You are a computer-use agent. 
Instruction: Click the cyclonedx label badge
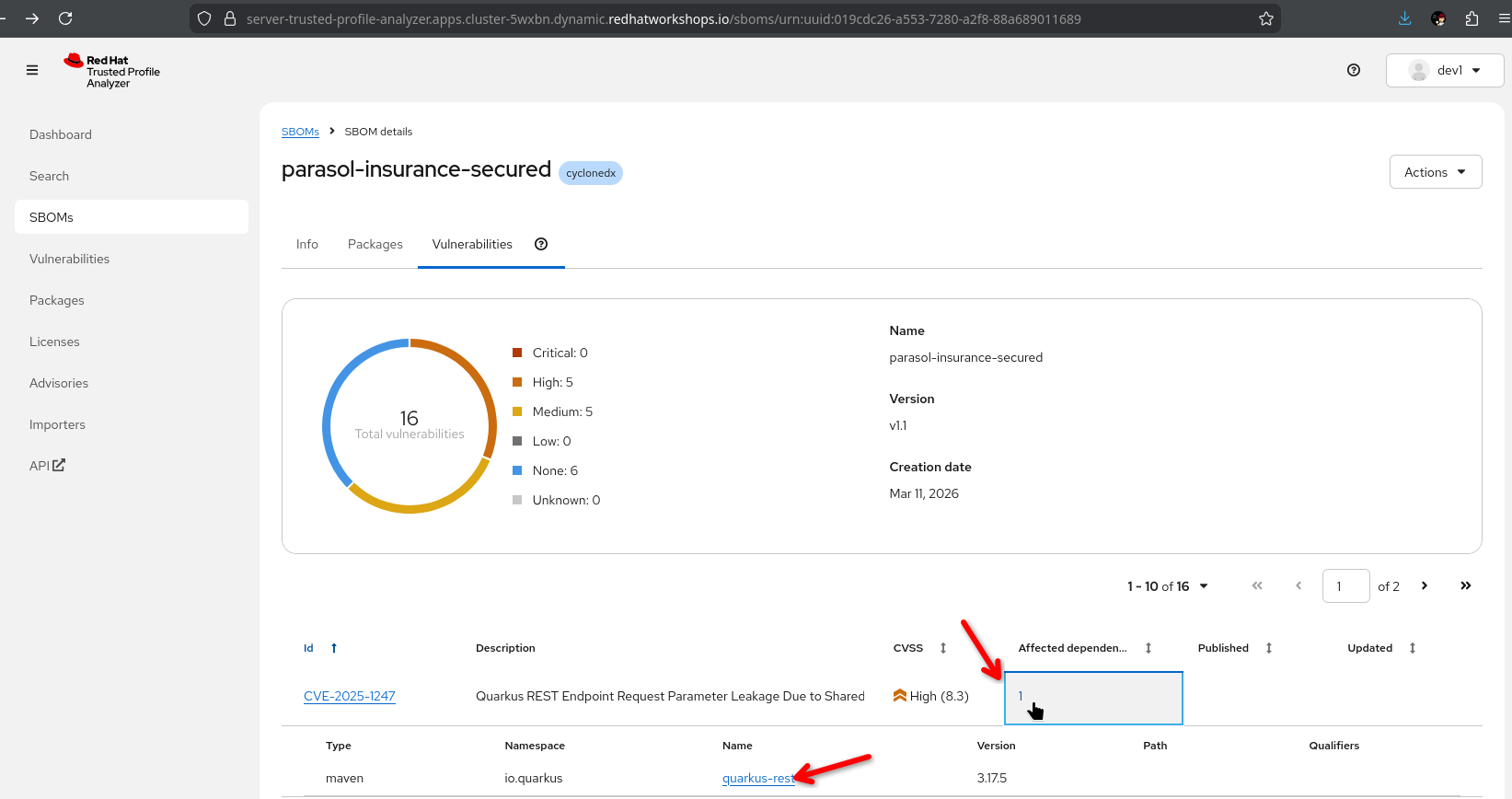591,173
